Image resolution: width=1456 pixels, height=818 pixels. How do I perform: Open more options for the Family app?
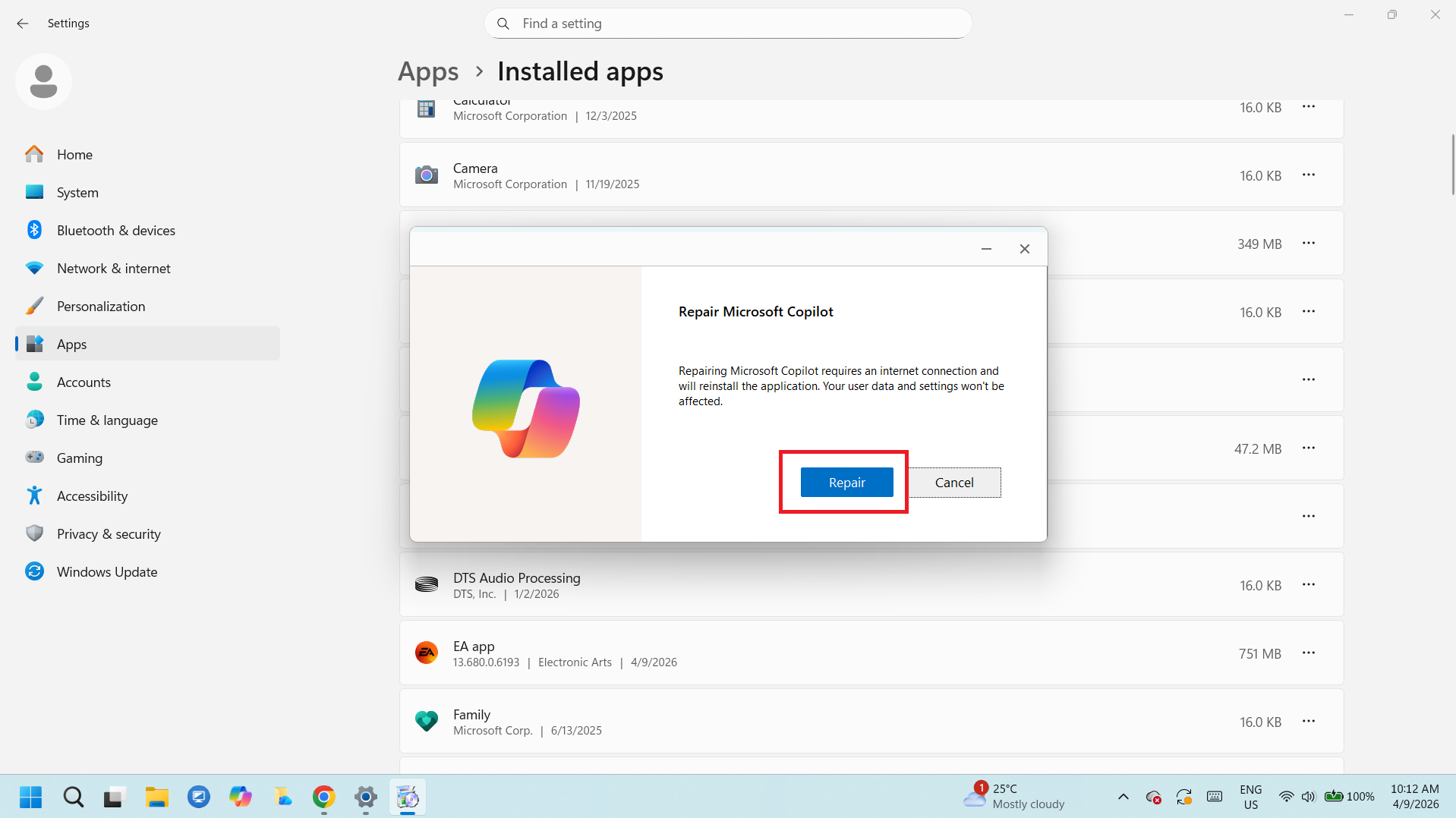[1308, 722]
